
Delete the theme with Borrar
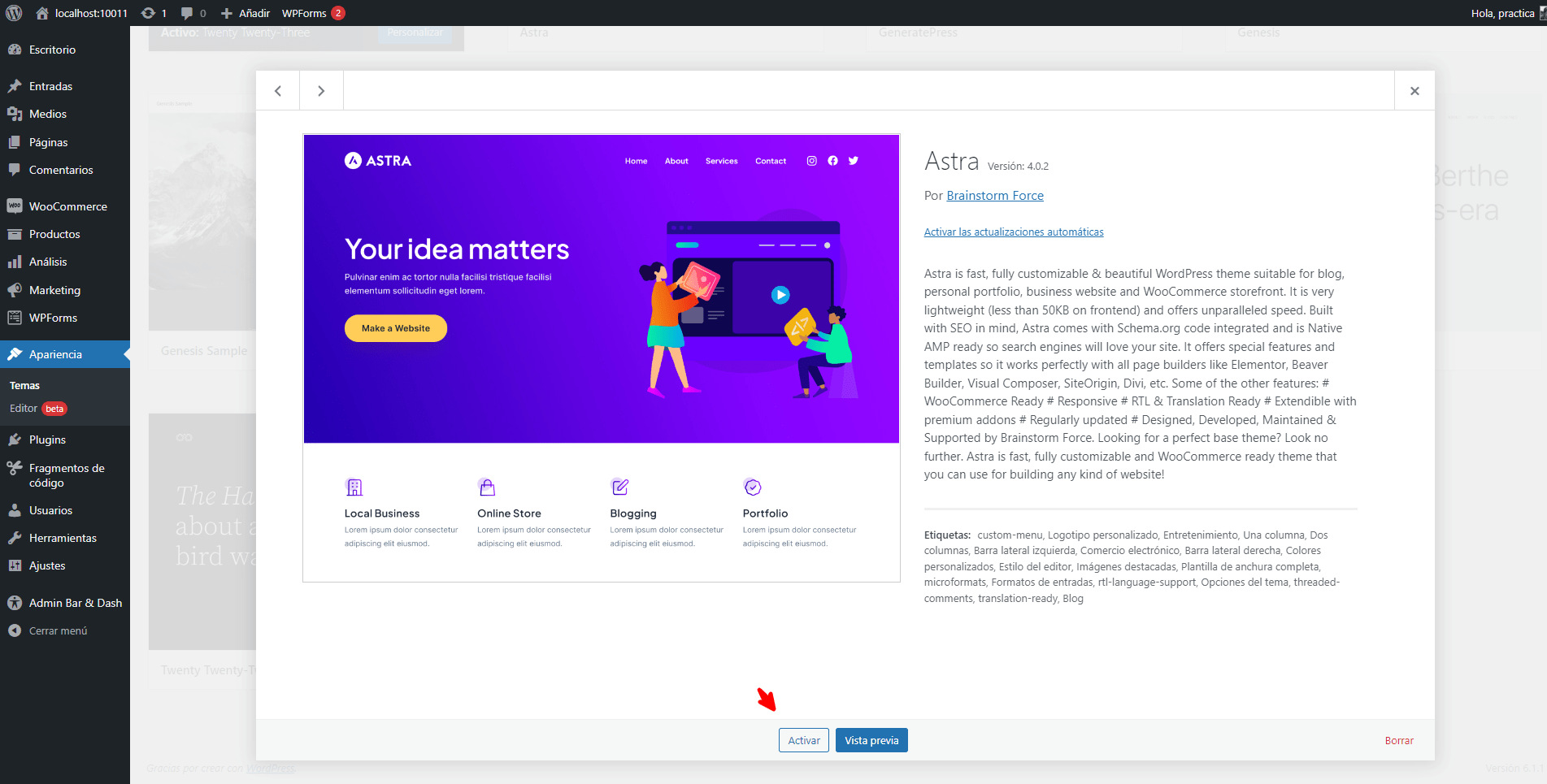tap(1399, 741)
